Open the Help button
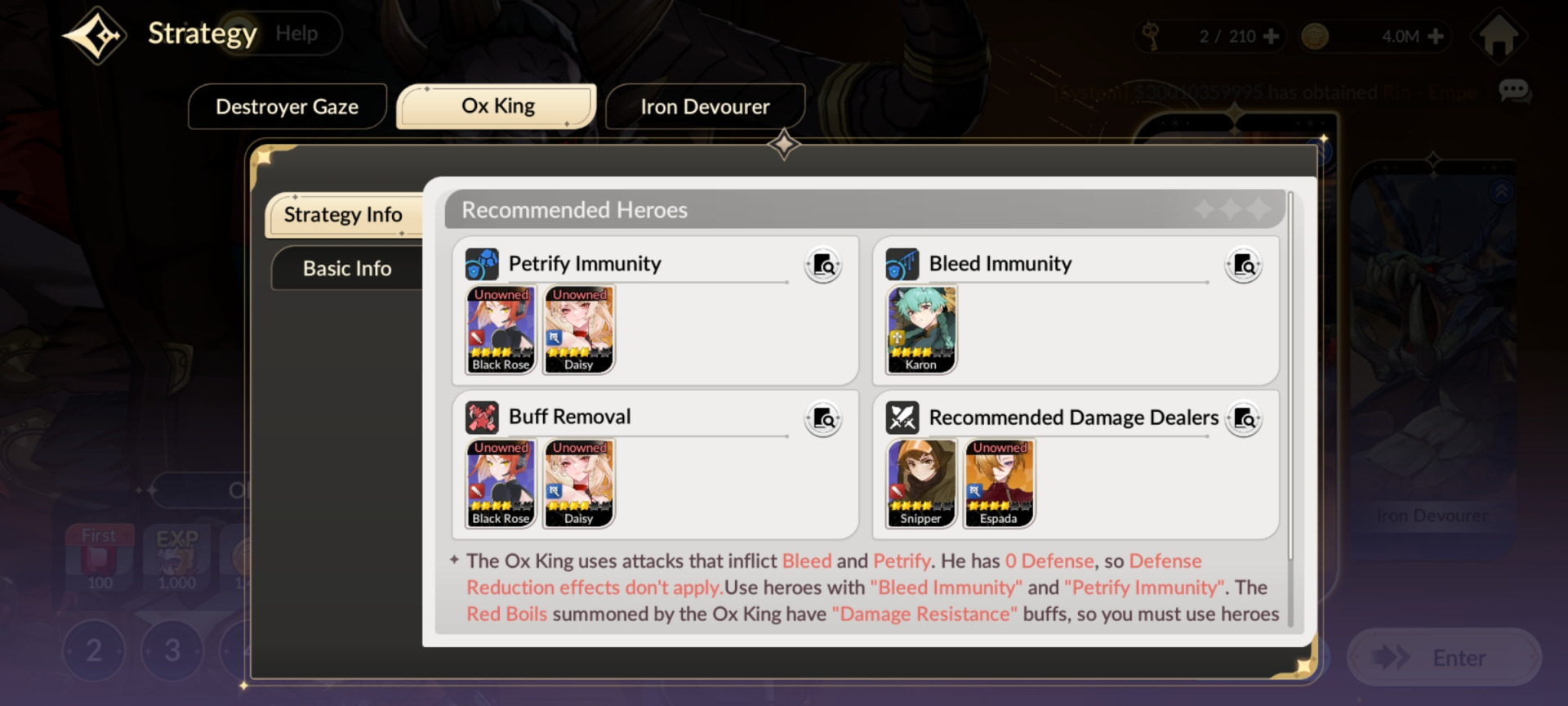Image resolution: width=1568 pixels, height=706 pixels. pyautogui.click(x=296, y=34)
